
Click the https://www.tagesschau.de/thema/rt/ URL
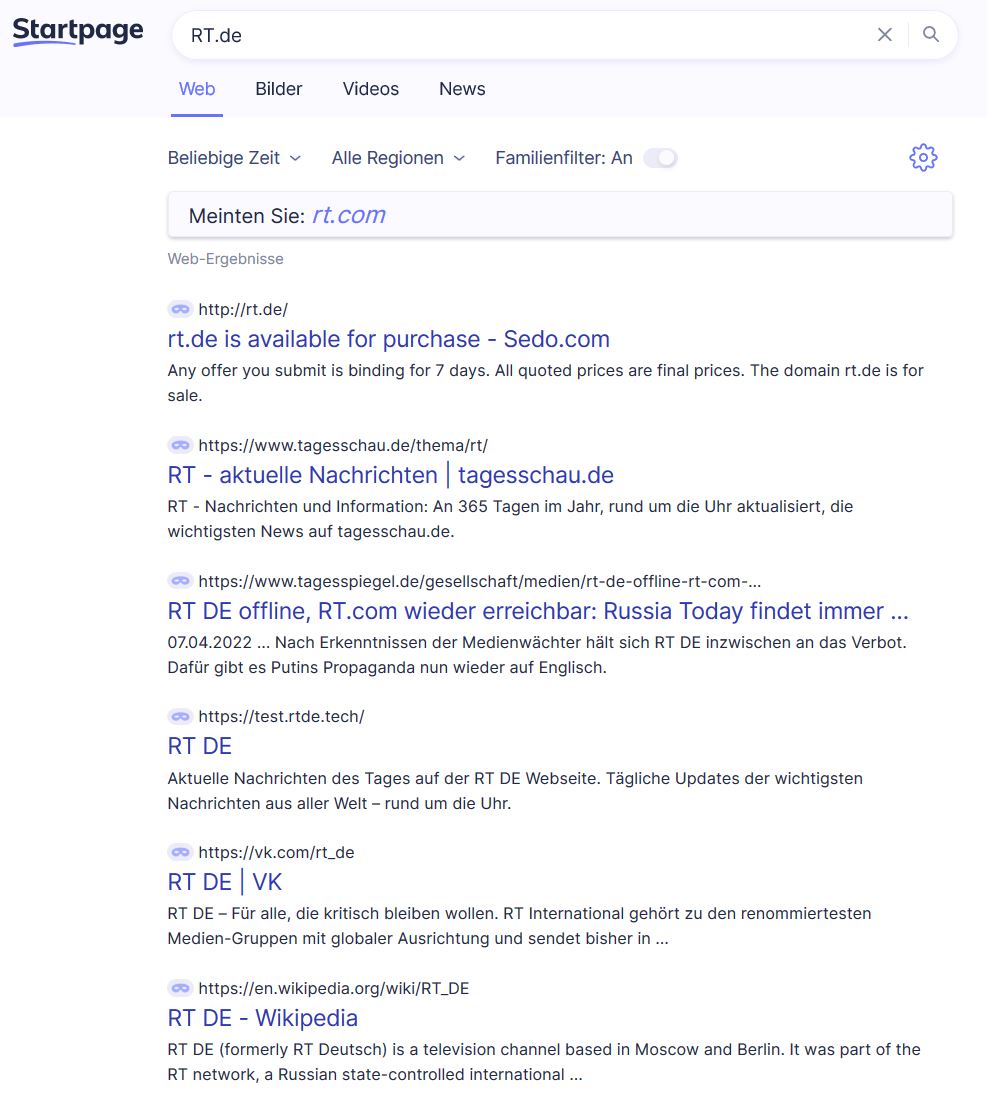pos(343,445)
